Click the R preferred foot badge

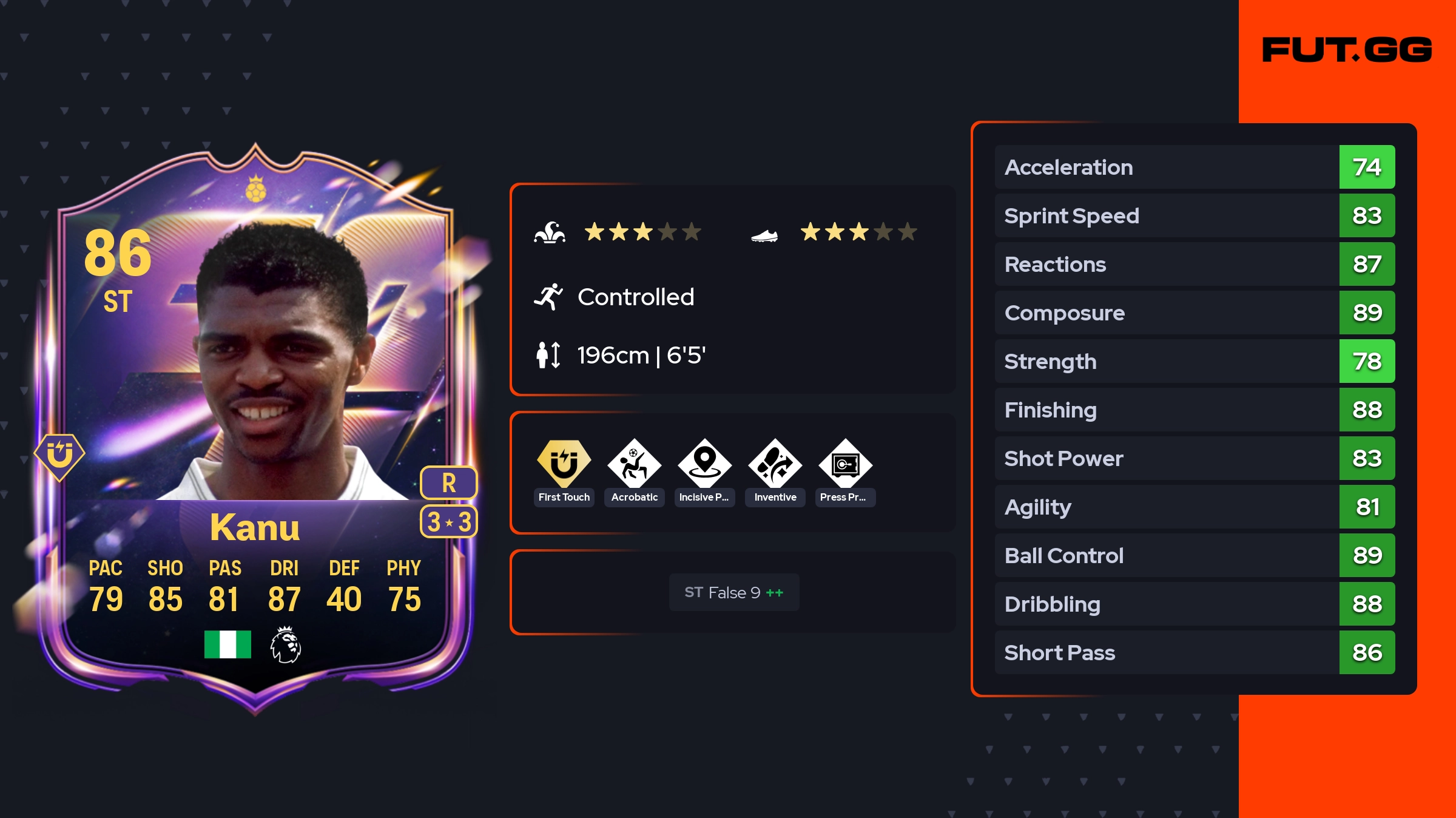tap(449, 483)
